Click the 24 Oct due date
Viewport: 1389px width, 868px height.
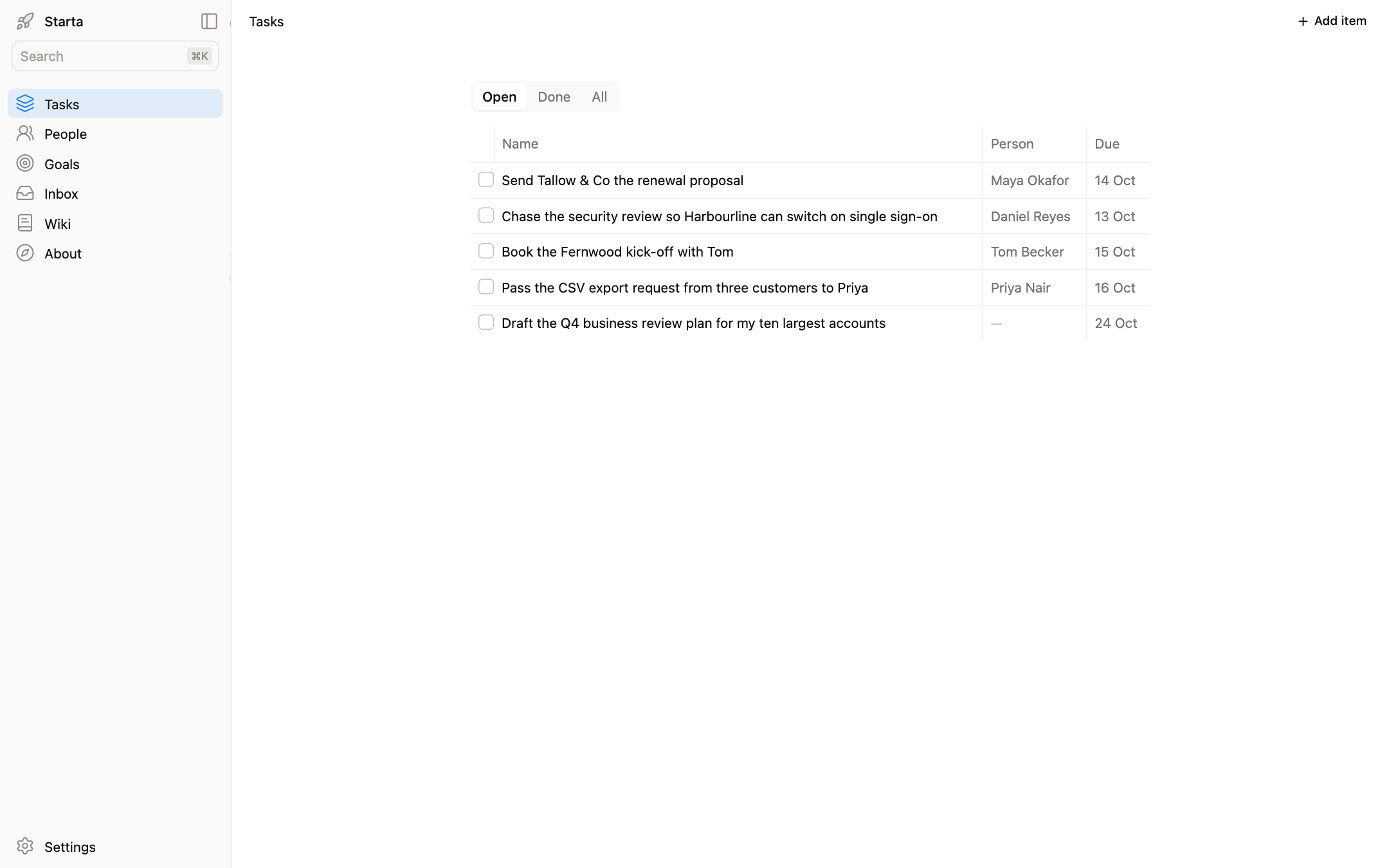tap(1116, 323)
